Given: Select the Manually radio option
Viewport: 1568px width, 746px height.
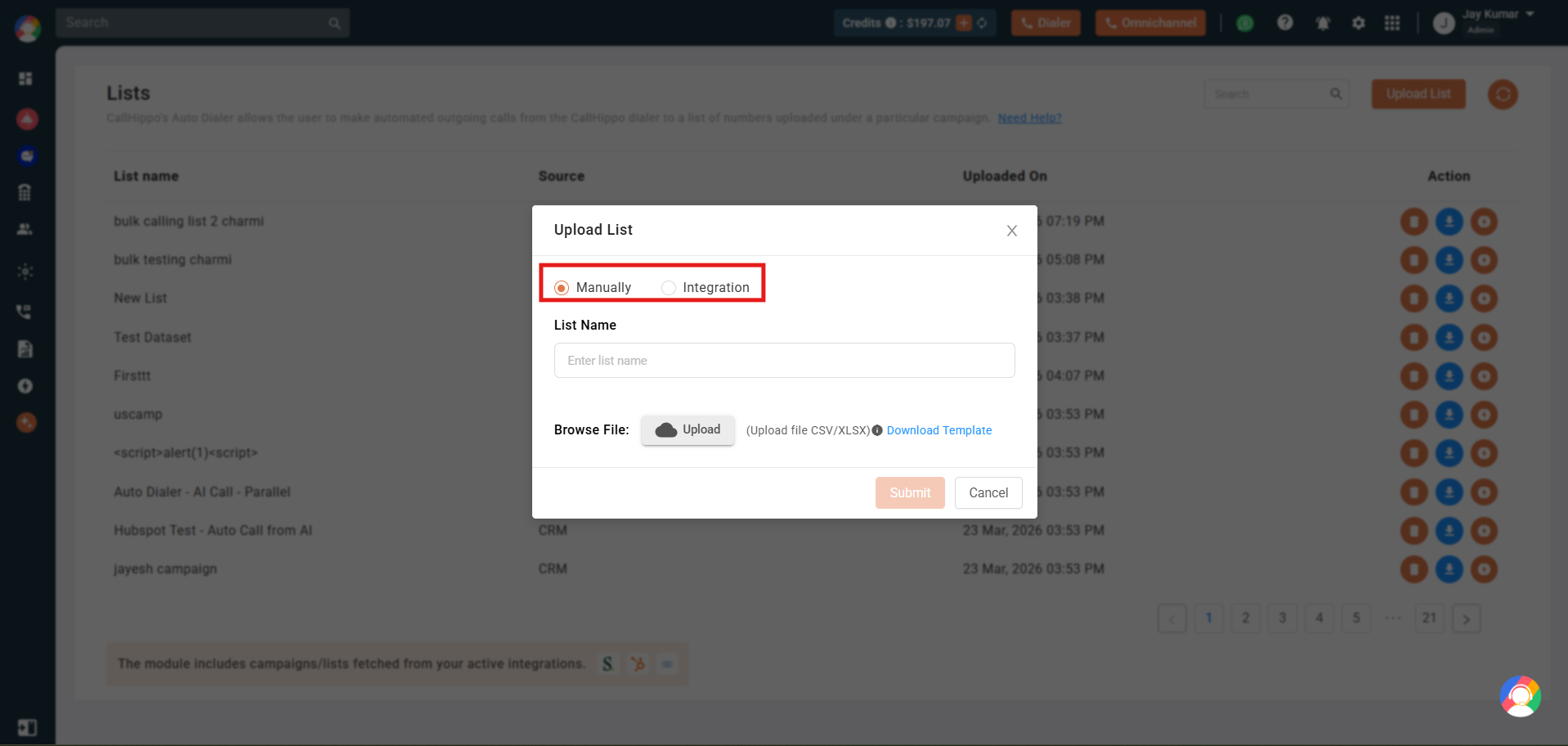Looking at the screenshot, I should (x=562, y=288).
